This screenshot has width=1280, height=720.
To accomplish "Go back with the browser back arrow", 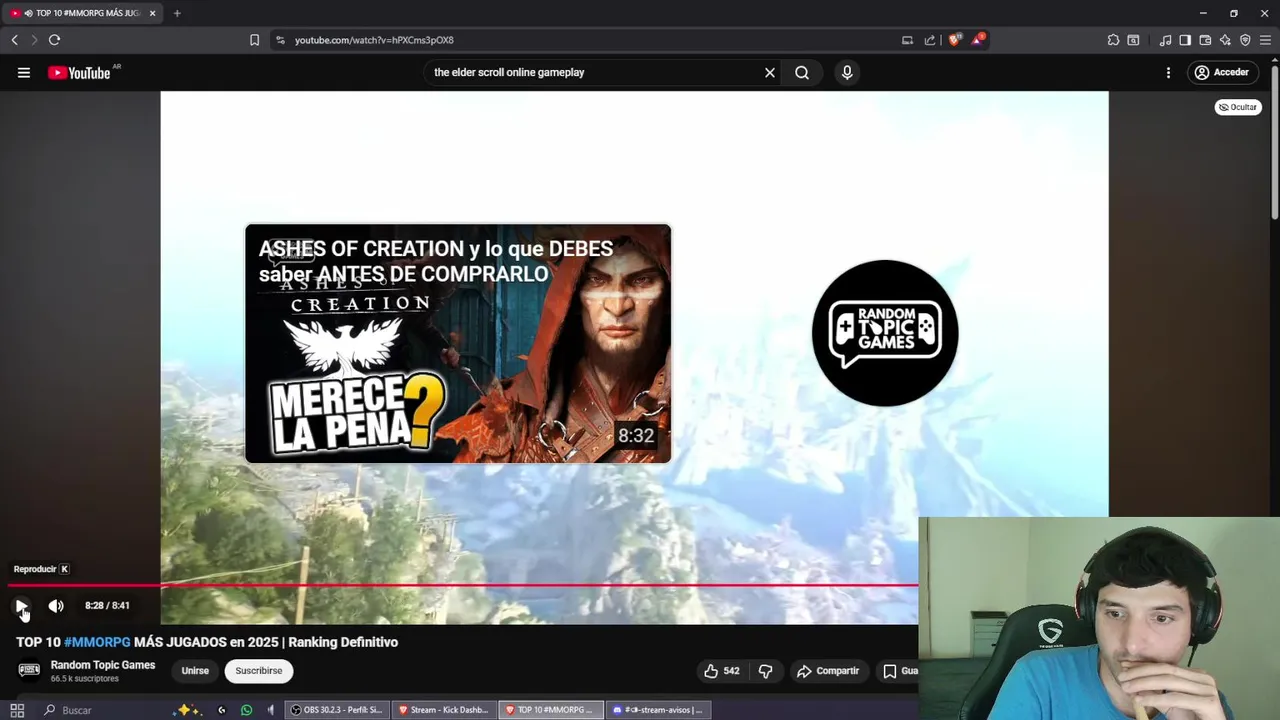I will pyautogui.click(x=14, y=40).
